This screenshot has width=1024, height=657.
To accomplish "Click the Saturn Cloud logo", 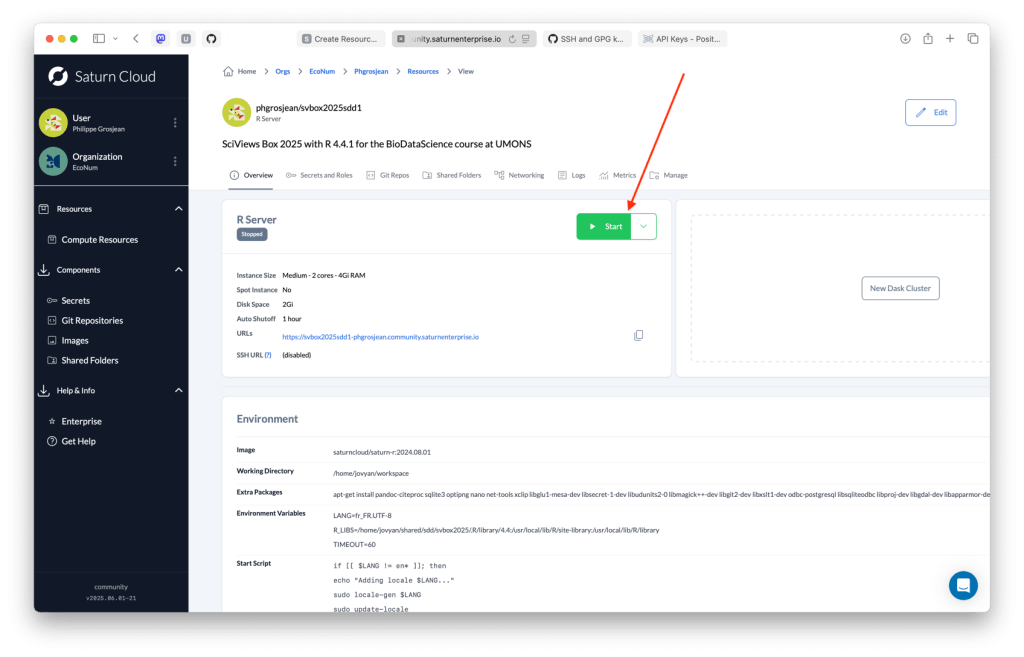I will [x=102, y=76].
